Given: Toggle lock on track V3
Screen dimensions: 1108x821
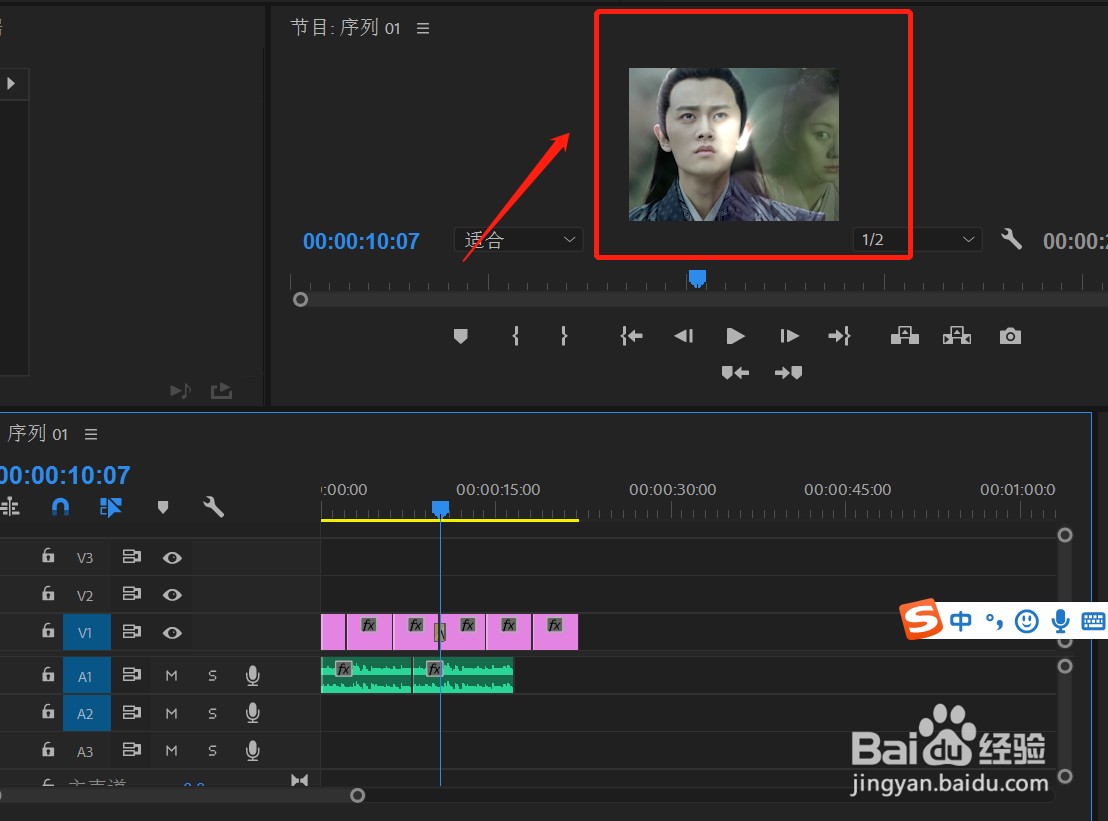Looking at the screenshot, I should pos(47,556).
